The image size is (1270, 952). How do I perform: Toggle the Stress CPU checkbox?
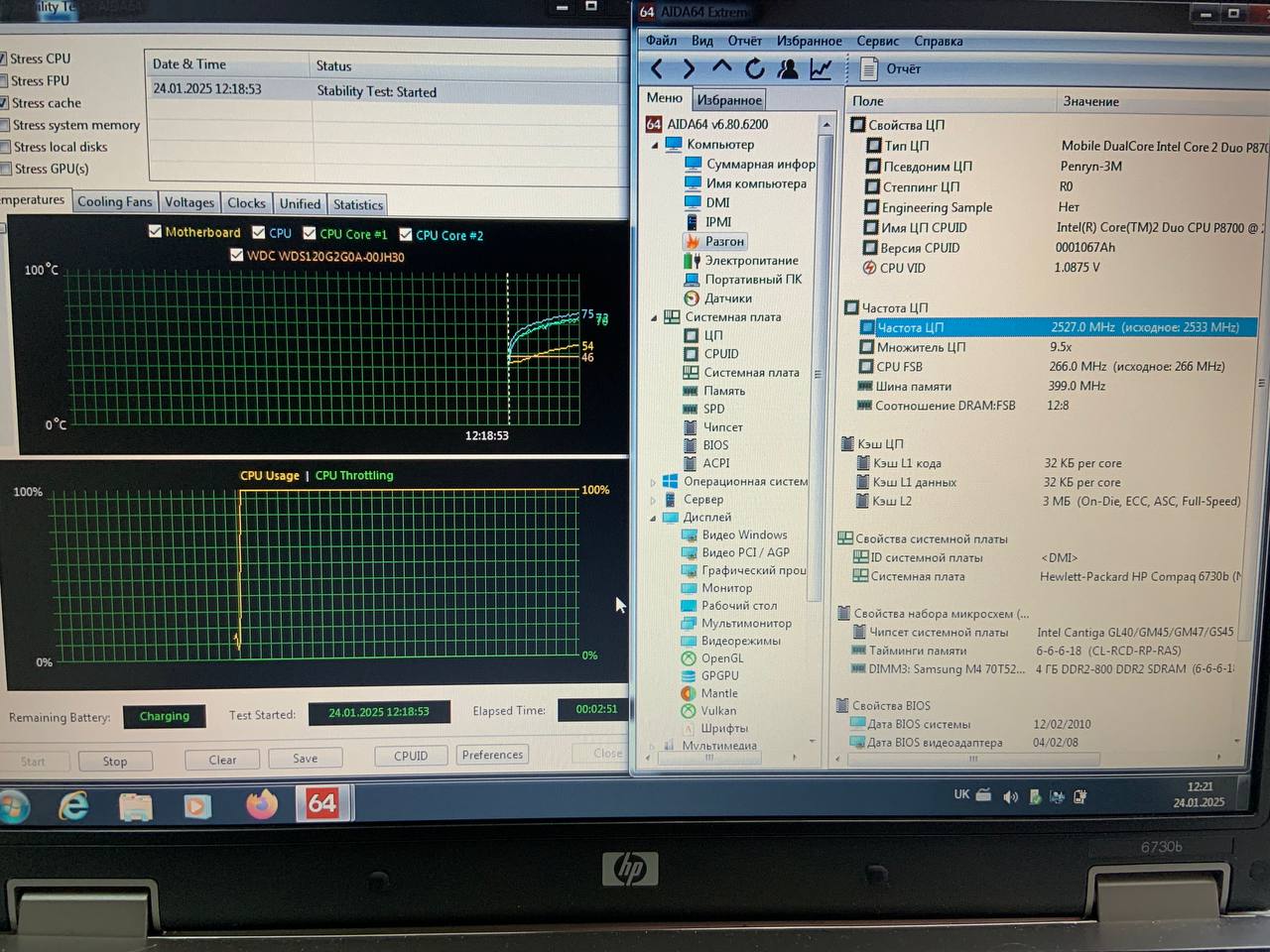click(x=3, y=59)
